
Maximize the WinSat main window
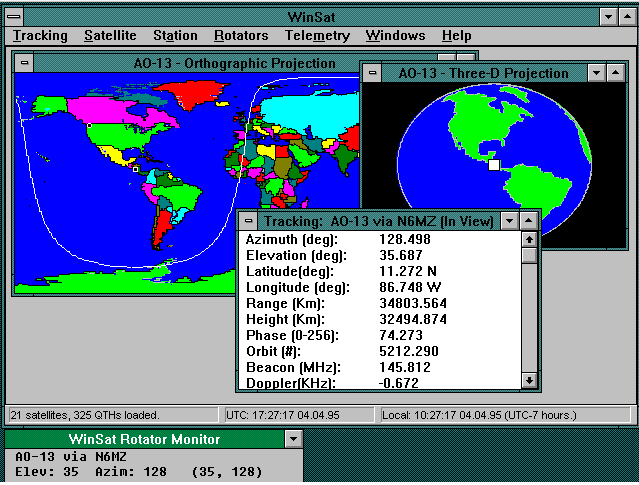coord(628,17)
